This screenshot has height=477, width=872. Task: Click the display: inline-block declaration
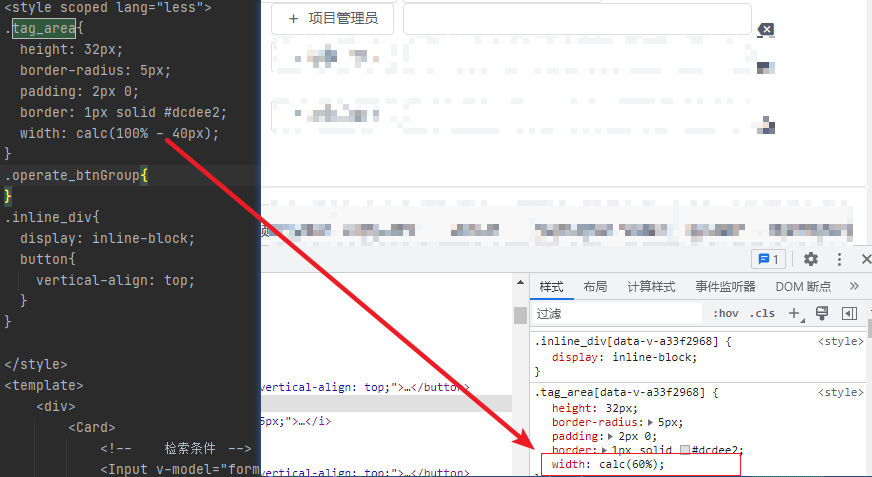coord(624,357)
